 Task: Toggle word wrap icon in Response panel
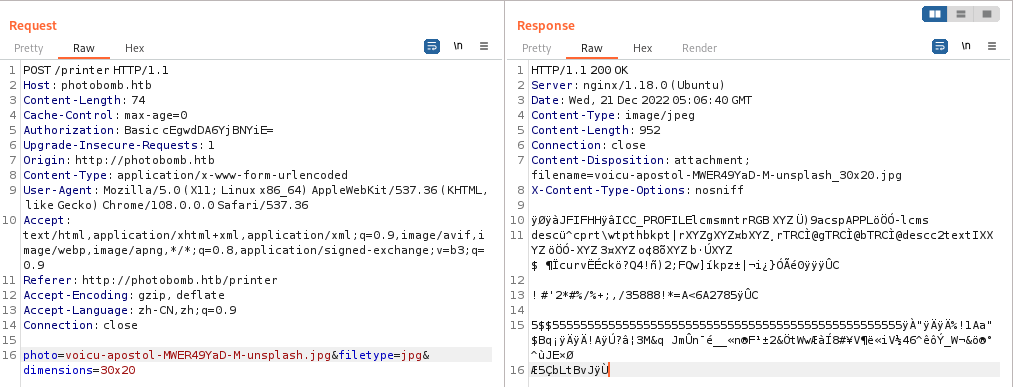click(x=940, y=46)
